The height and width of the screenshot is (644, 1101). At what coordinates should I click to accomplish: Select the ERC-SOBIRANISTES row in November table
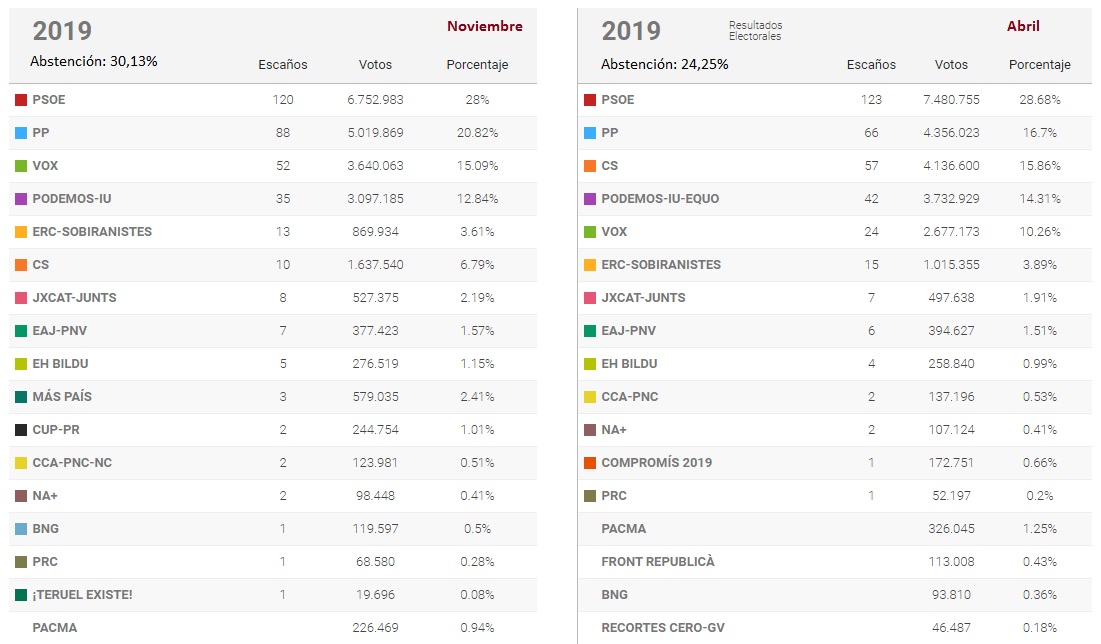pos(92,232)
